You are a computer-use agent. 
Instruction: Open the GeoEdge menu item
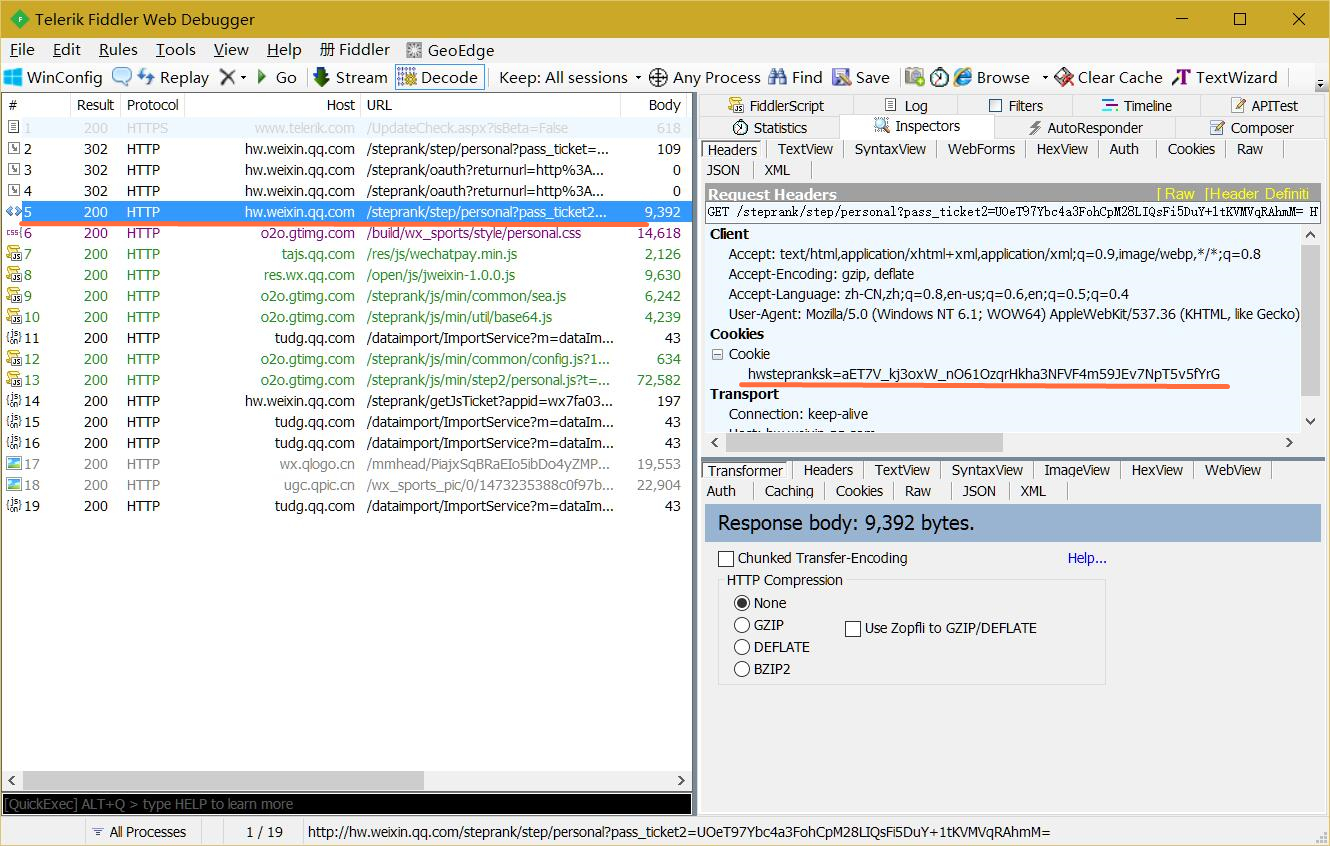tap(450, 50)
